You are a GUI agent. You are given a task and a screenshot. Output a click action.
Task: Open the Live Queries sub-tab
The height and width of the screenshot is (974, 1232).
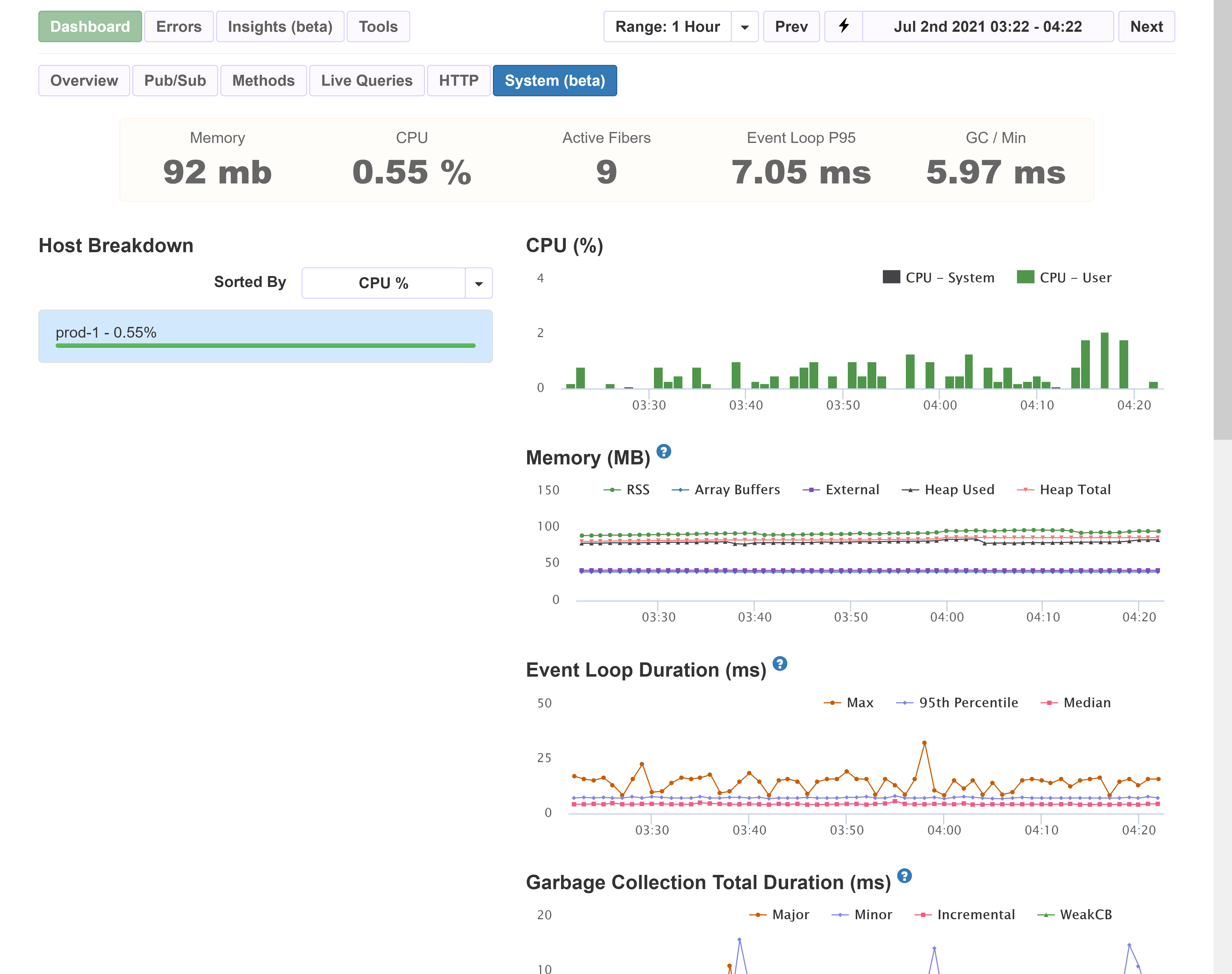pyautogui.click(x=367, y=81)
